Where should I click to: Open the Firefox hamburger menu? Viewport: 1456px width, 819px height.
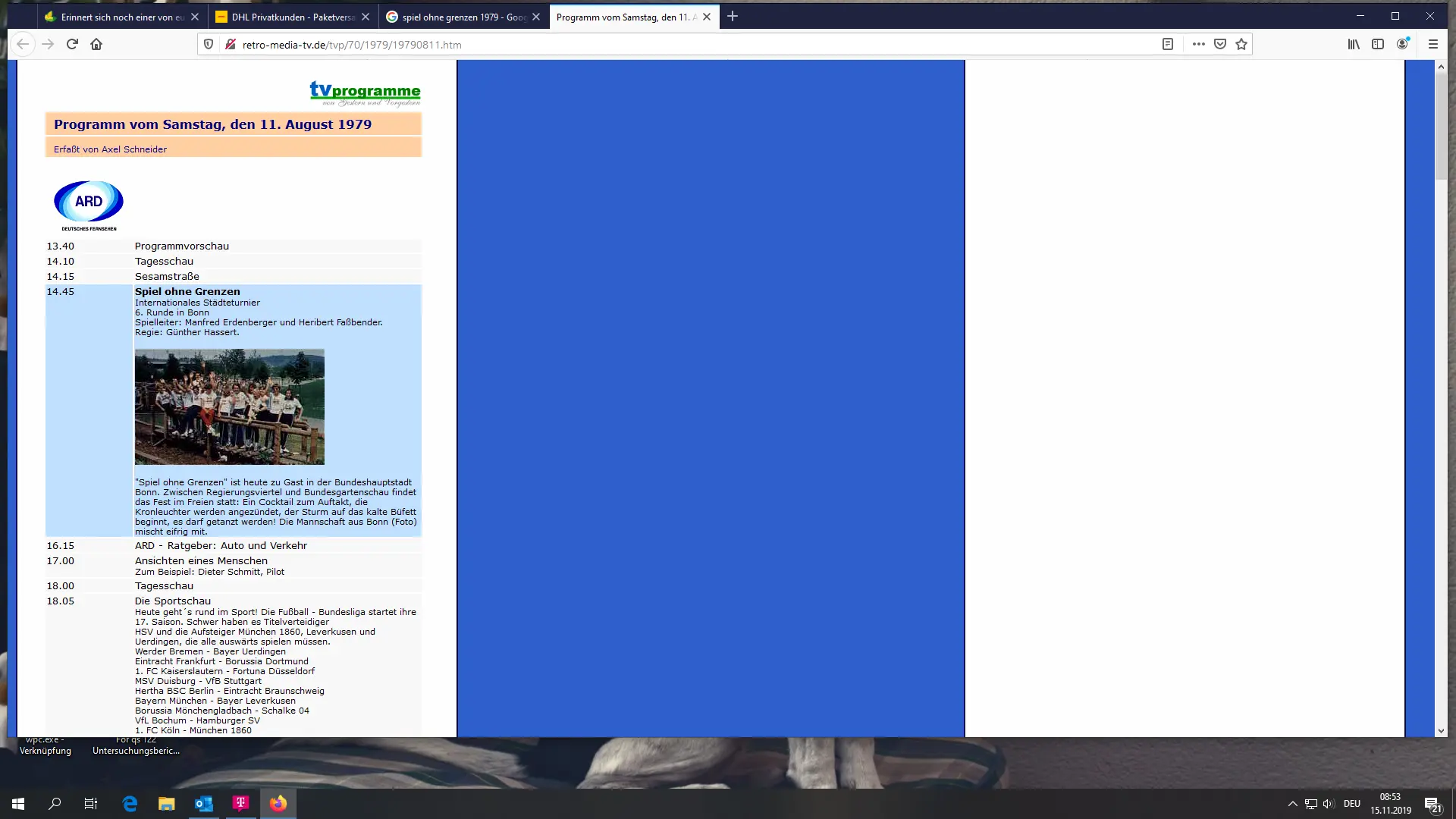pos(1433,44)
